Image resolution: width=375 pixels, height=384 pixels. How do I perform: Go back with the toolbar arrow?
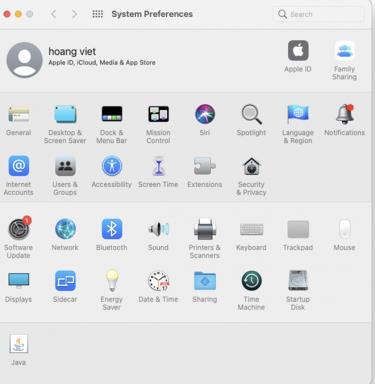[x=54, y=14]
